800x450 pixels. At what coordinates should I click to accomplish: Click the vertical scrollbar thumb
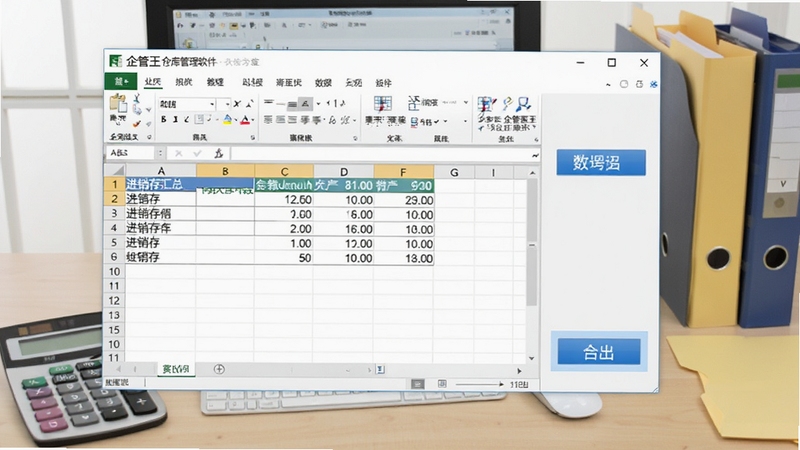[532, 242]
